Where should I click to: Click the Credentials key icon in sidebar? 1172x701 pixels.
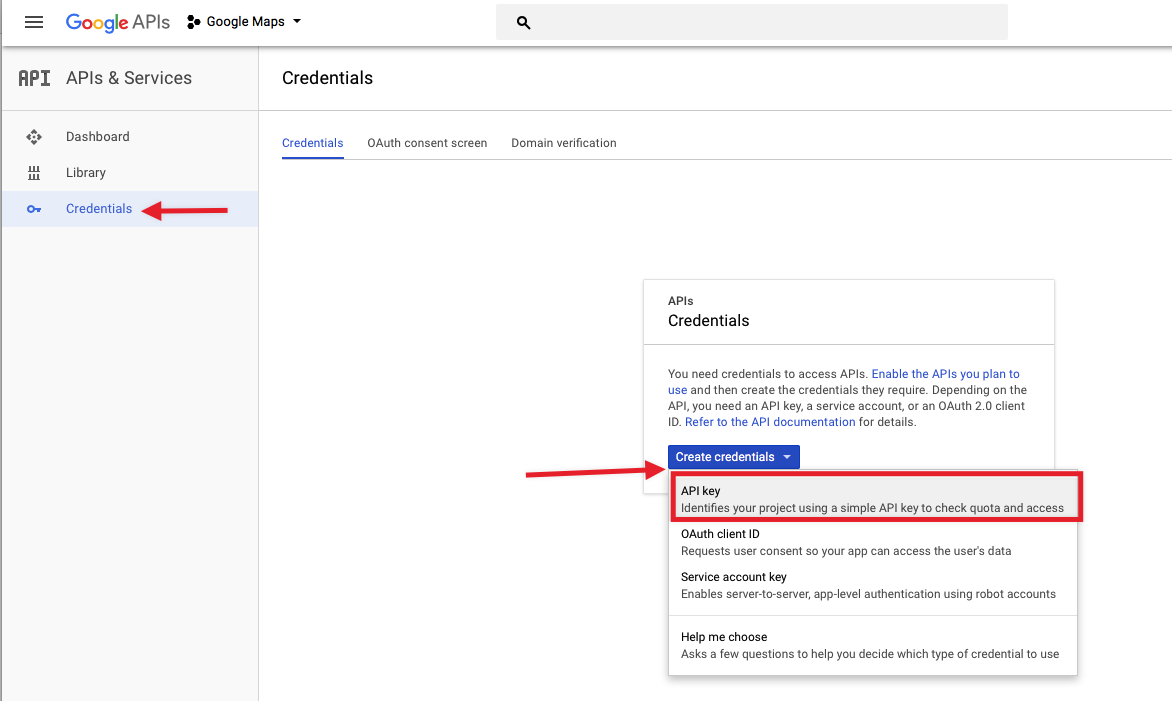[x=34, y=209]
